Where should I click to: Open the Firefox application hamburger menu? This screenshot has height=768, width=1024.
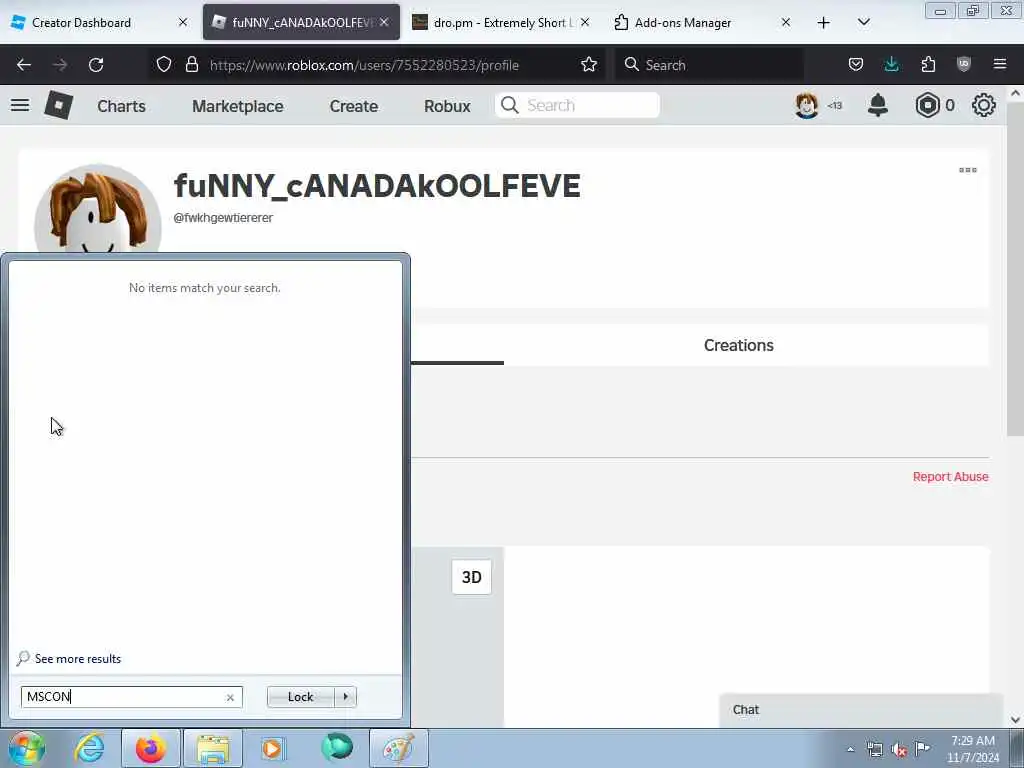tap(1000, 64)
